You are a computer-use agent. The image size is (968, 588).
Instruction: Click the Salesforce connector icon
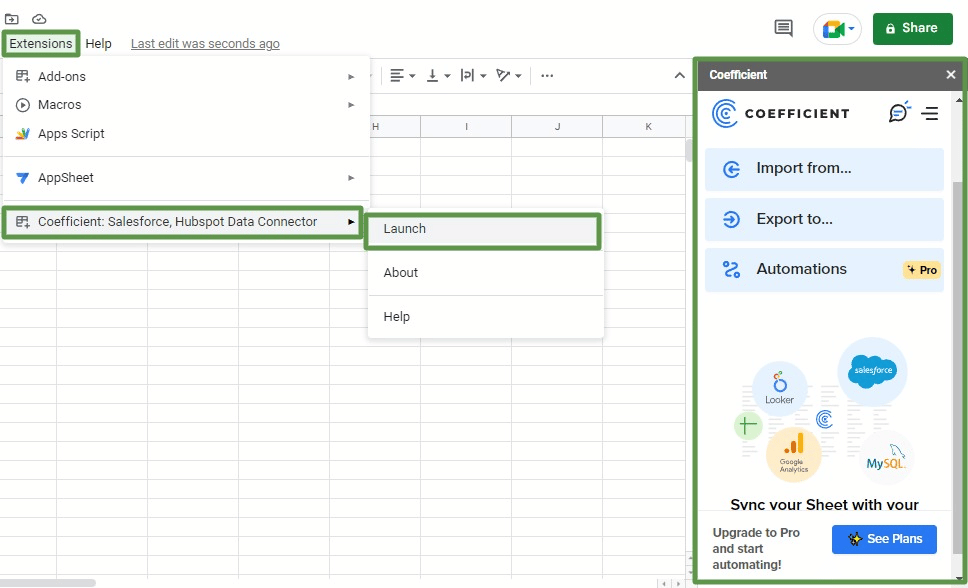[872, 371]
